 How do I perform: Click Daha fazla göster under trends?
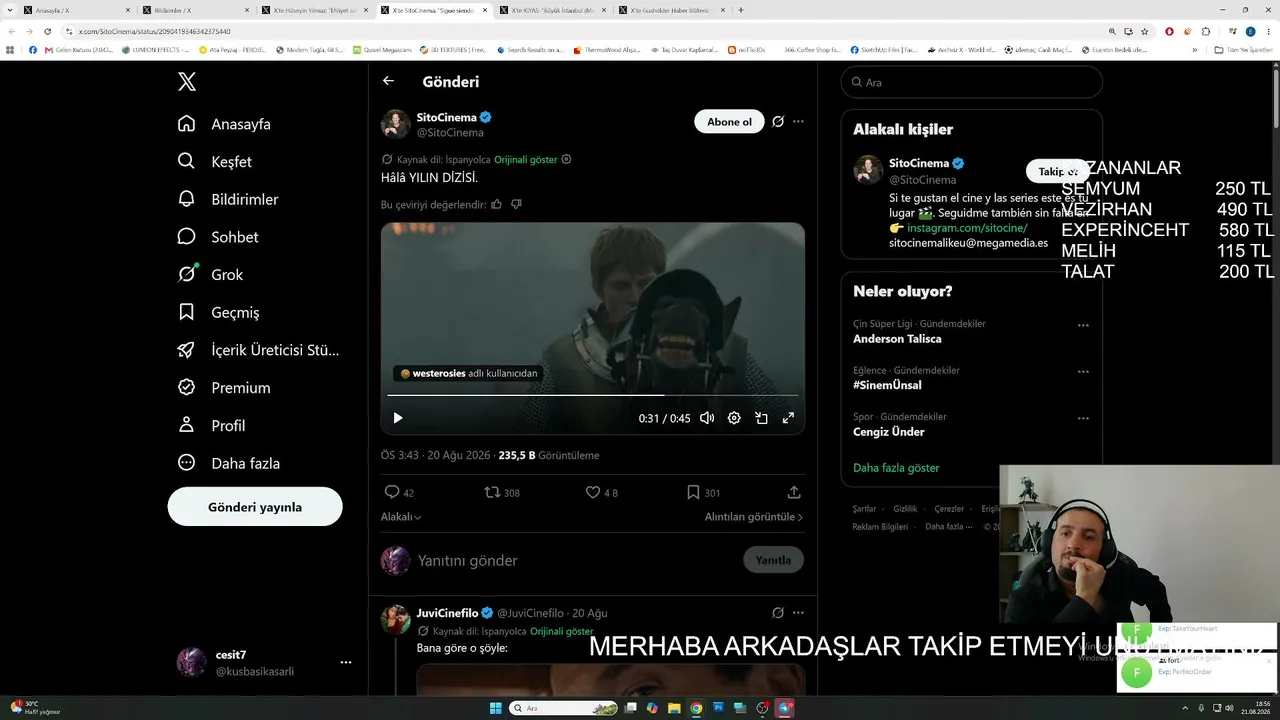click(x=896, y=468)
